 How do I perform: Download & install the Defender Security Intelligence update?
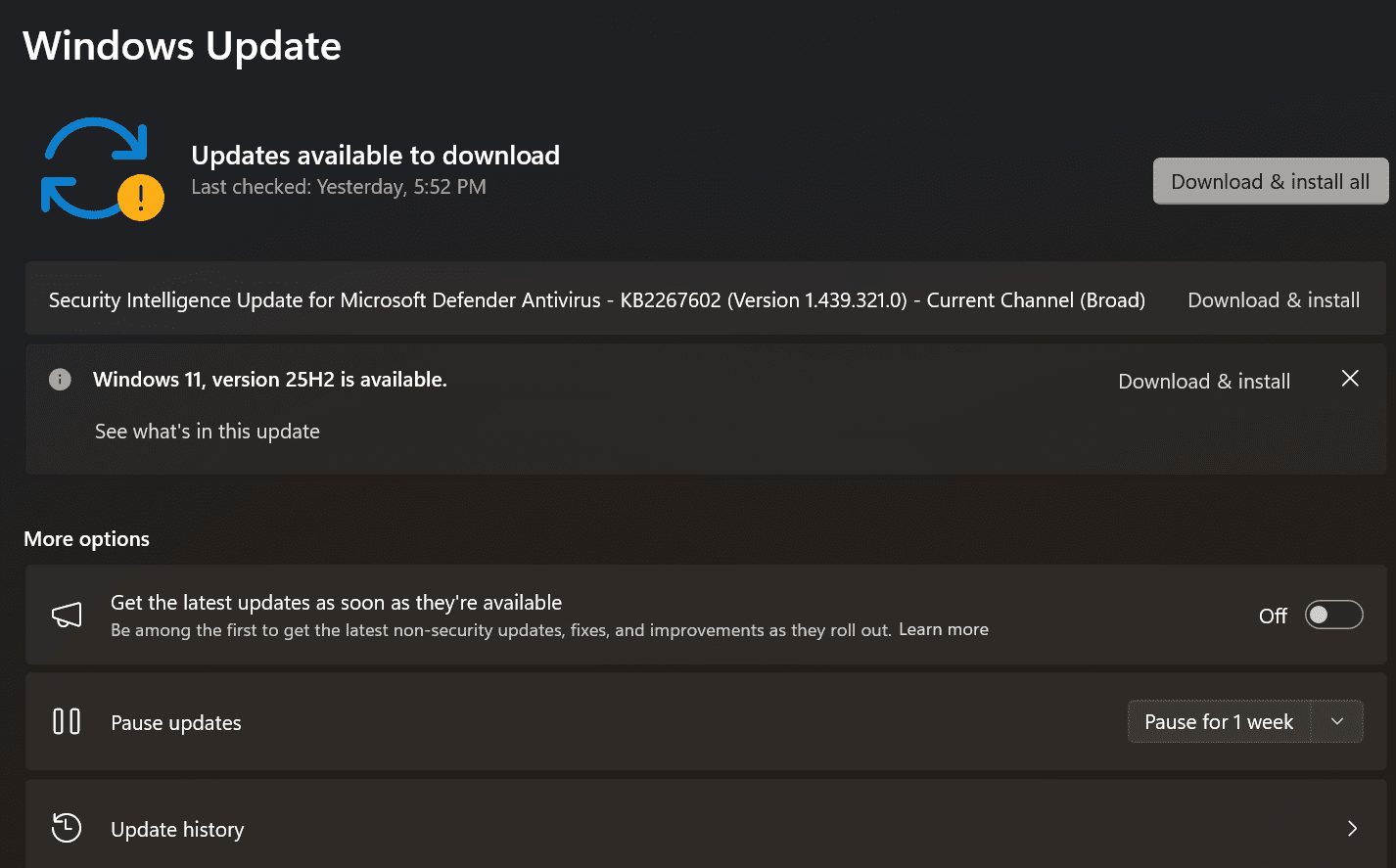click(x=1273, y=300)
